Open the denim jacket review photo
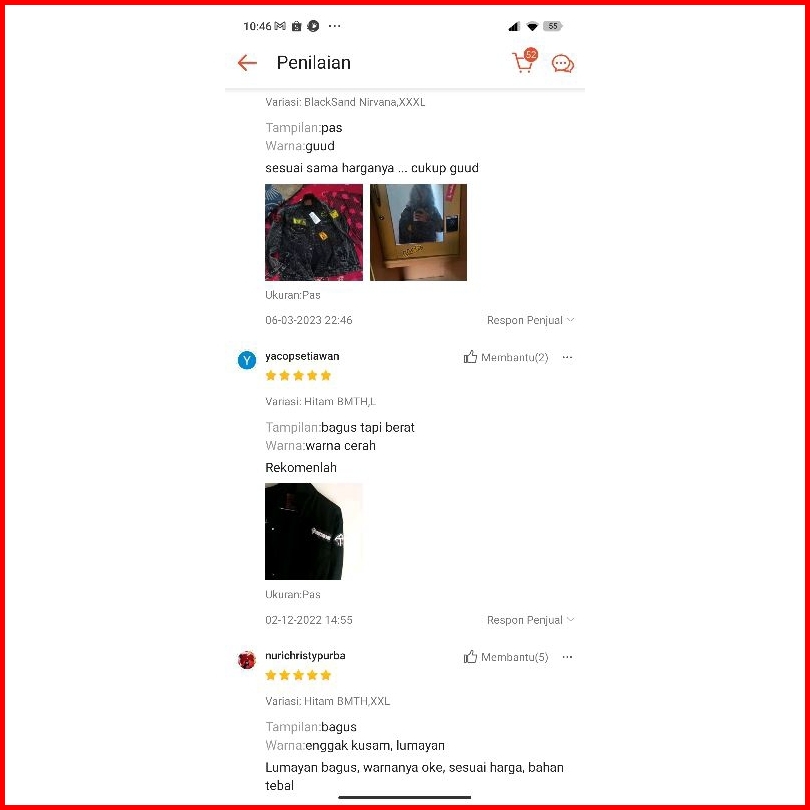This screenshot has width=810, height=810. [x=314, y=232]
